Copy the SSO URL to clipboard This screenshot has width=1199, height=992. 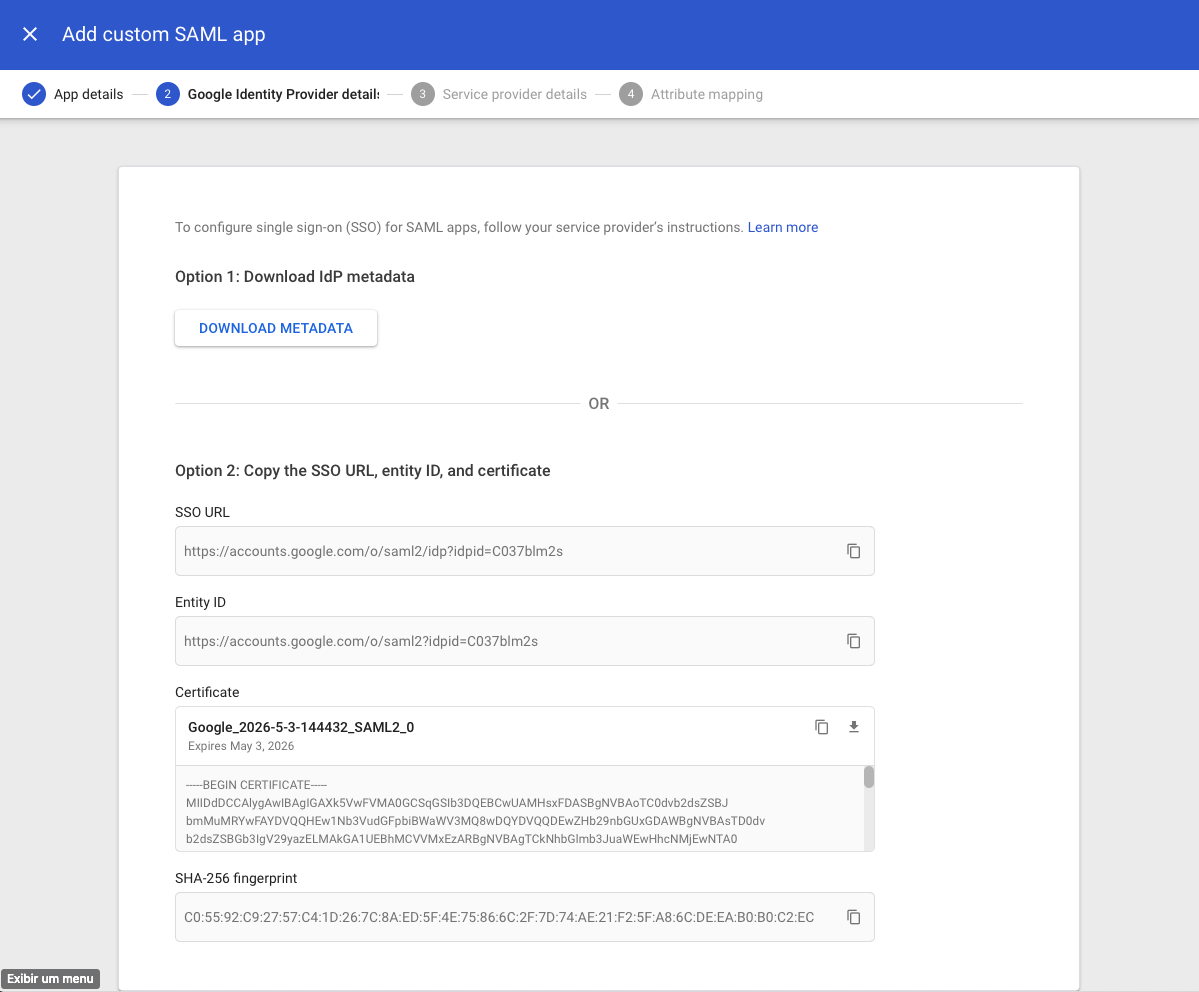click(853, 551)
